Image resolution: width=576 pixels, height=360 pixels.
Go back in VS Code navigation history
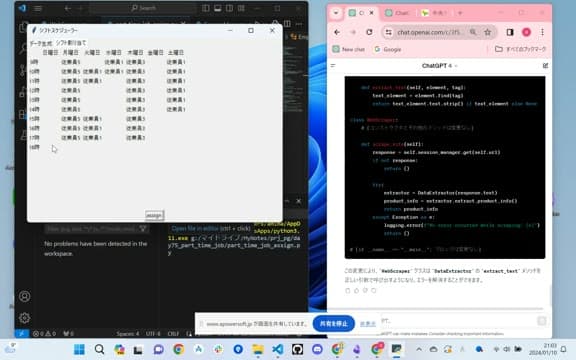(x=68, y=8)
